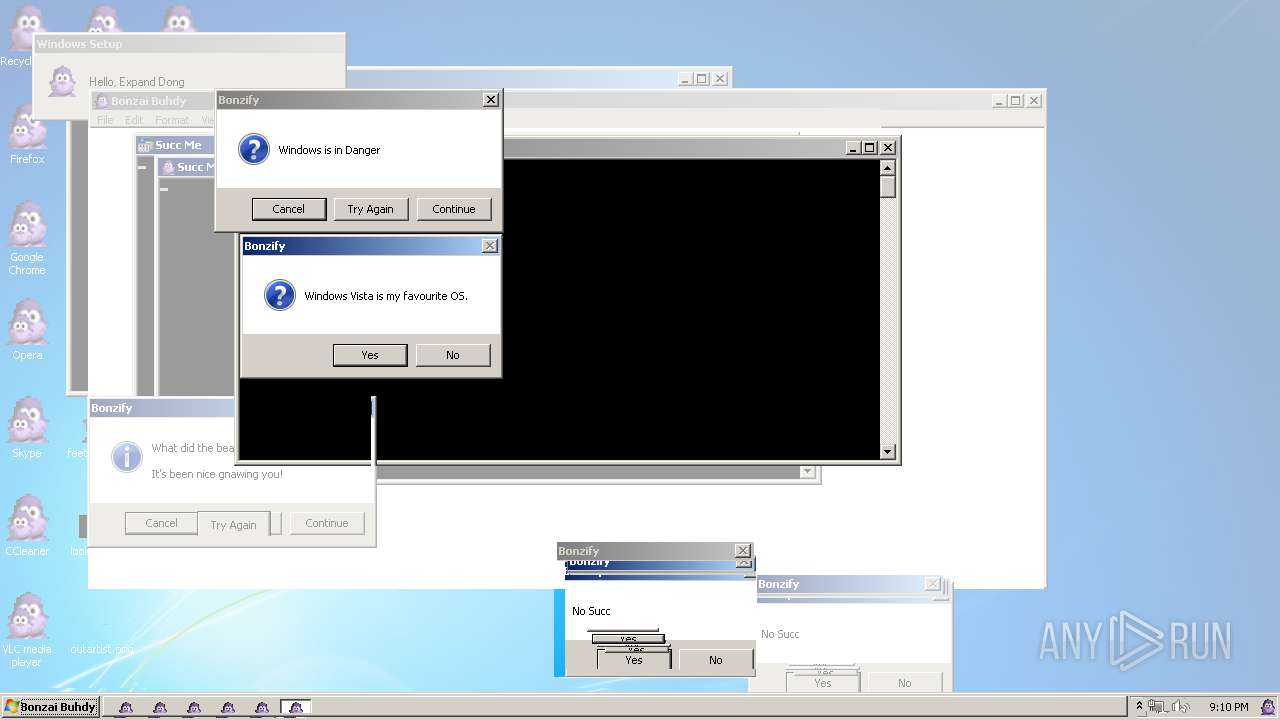
Task: Open the Skype desktop shortcut
Action: click(27, 429)
